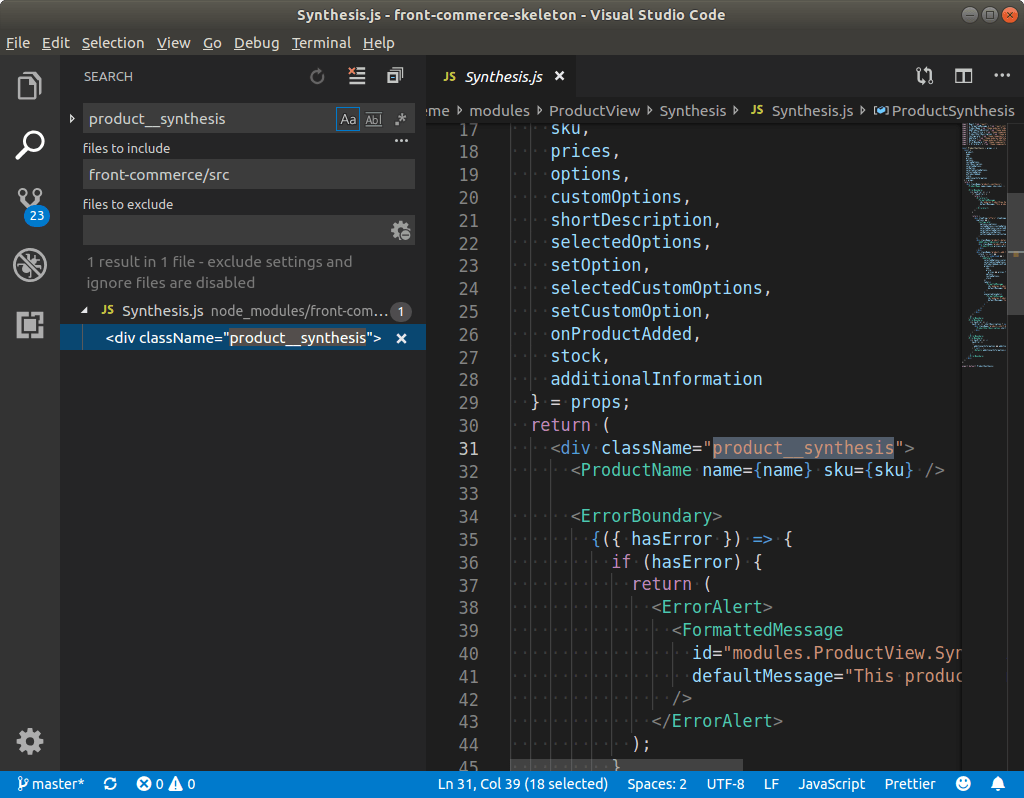Open the Help menu
This screenshot has width=1024, height=798.
click(378, 43)
